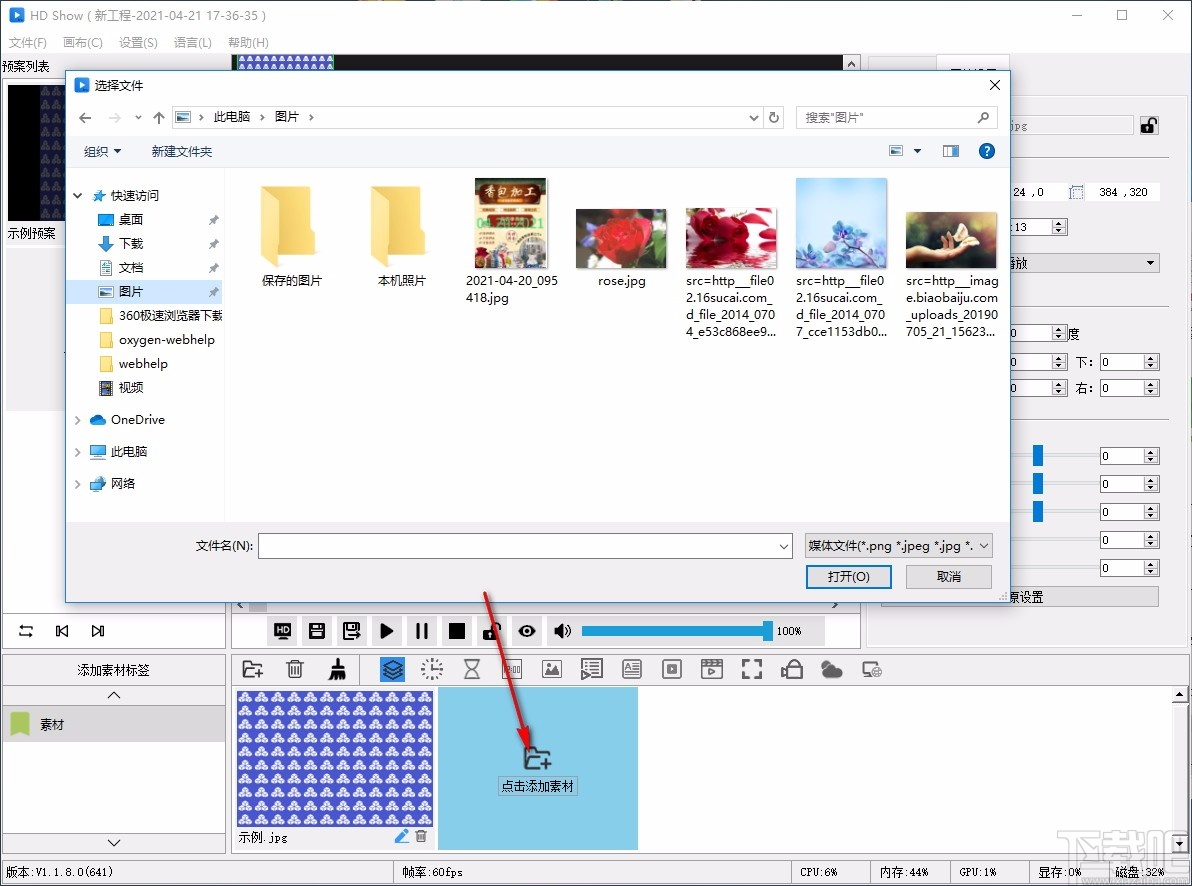Click the HD monitor preview icon
Screen dimensions: 1192x886
click(283, 630)
